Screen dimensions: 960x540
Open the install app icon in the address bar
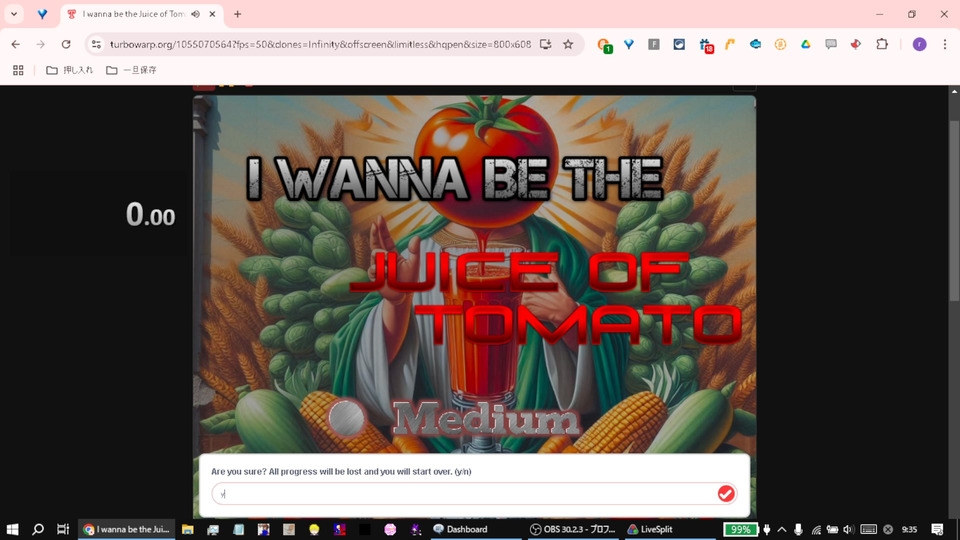pos(545,44)
